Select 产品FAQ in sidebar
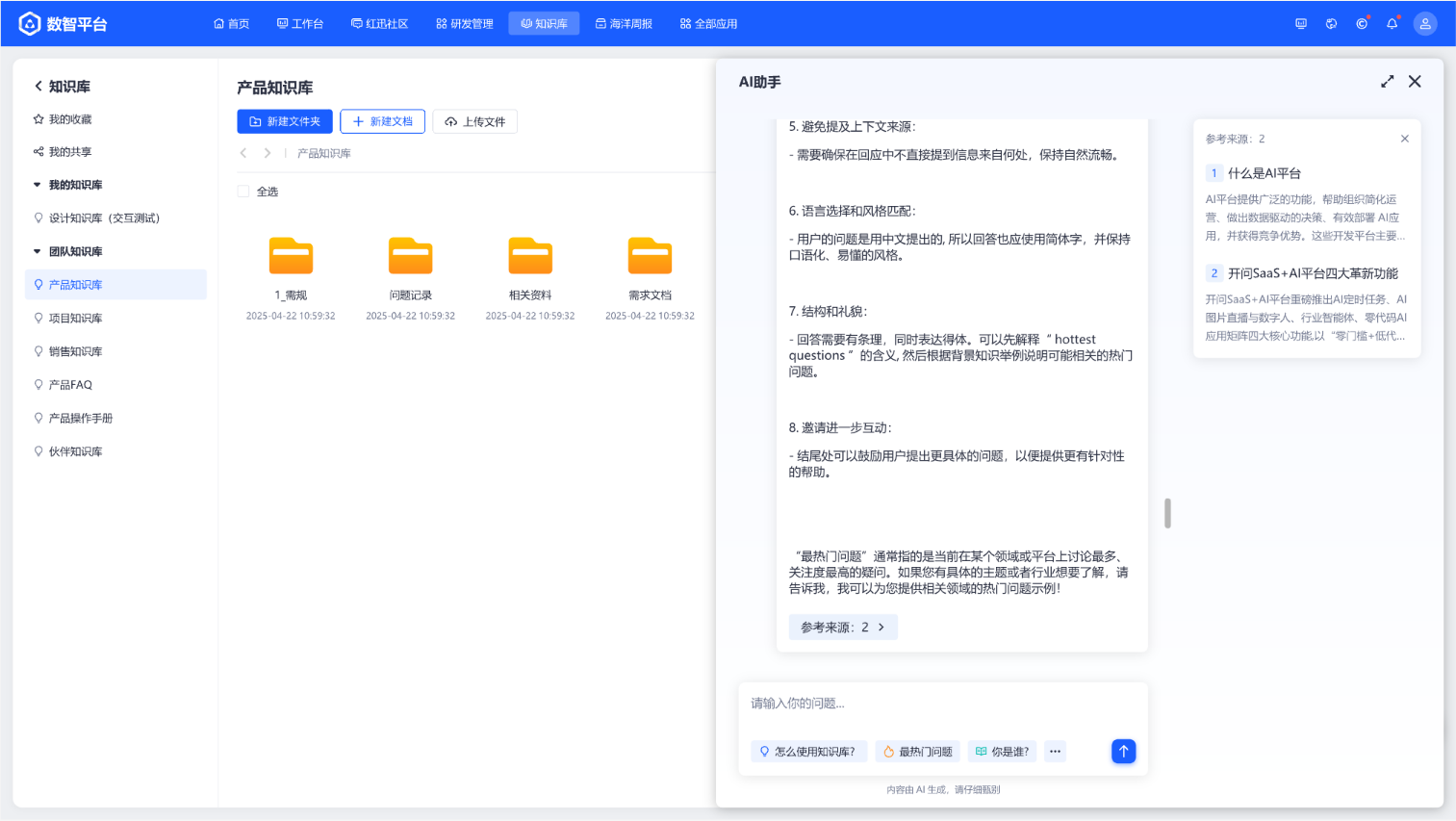The height and width of the screenshot is (821, 1456). coord(115,385)
